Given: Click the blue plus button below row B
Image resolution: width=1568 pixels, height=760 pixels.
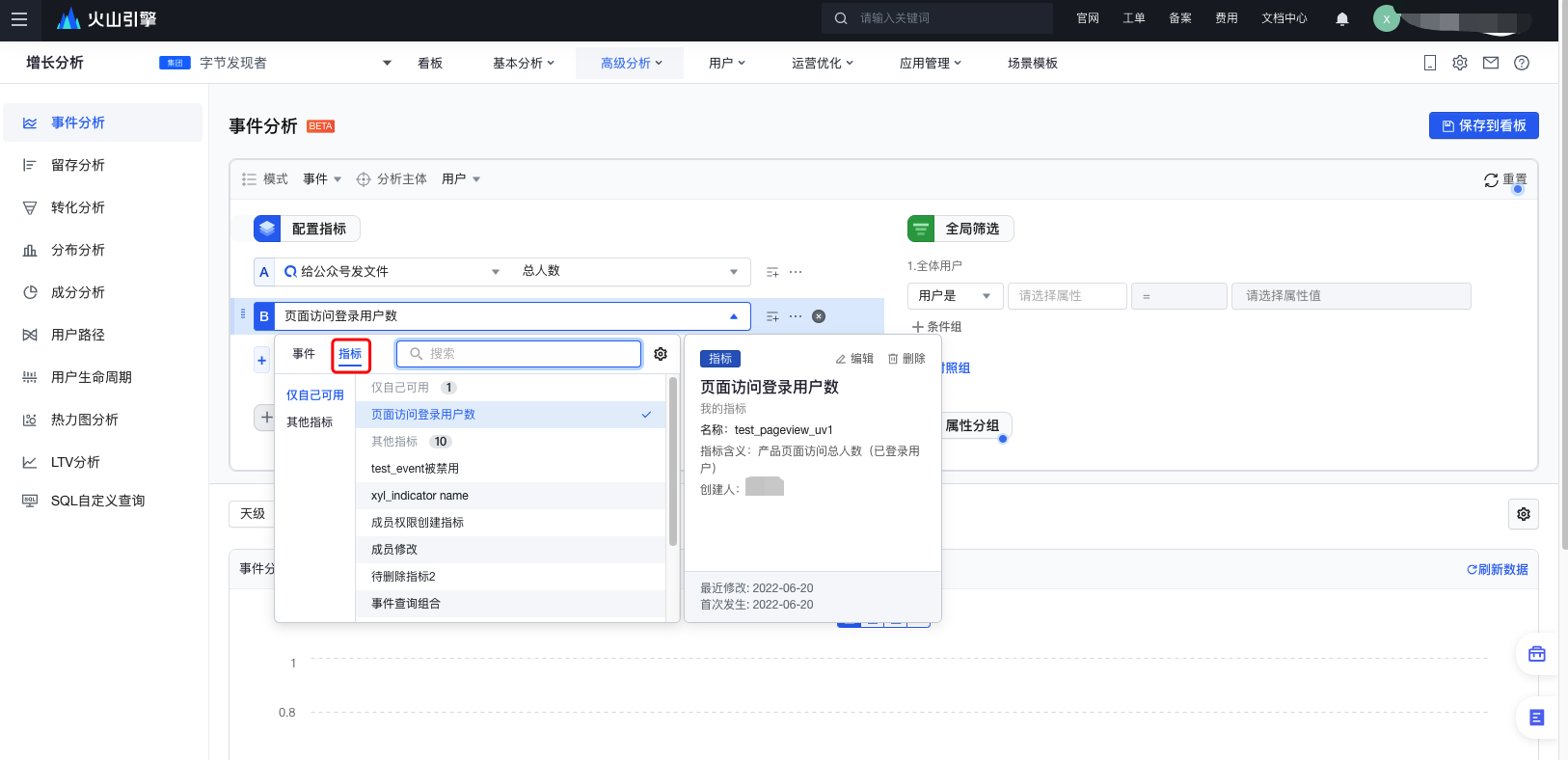Looking at the screenshot, I should pos(261,361).
